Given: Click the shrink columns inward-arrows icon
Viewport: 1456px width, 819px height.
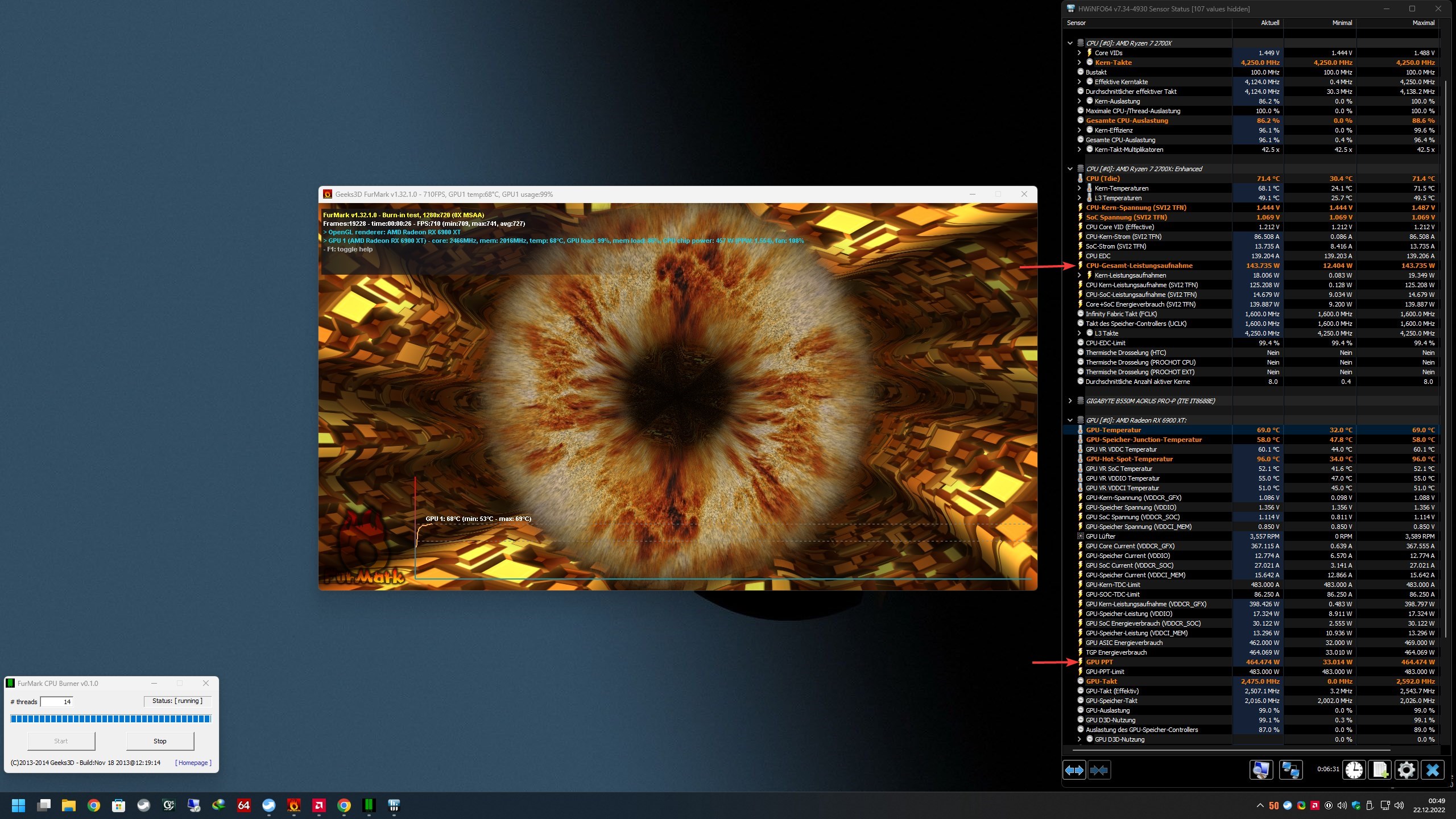Looking at the screenshot, I should (1099, 770).
